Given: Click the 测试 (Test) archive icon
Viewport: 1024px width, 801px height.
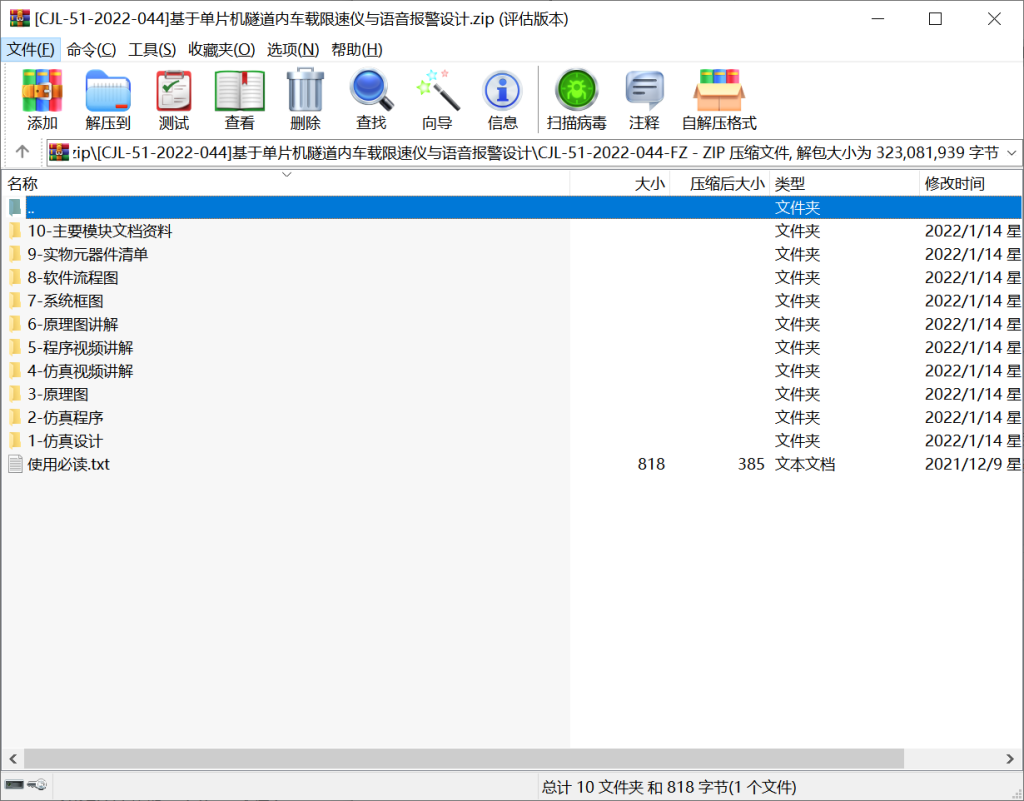Looking at the screenshot, I should click(x=174, y=100).
